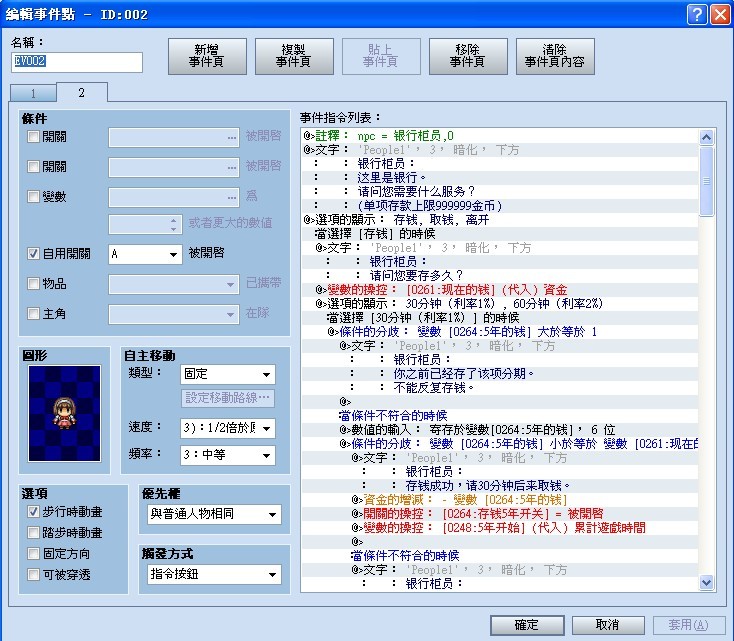The image size is (734, 641).
Task: Select 请问您要存多久 text line
Action: [499, 275]
